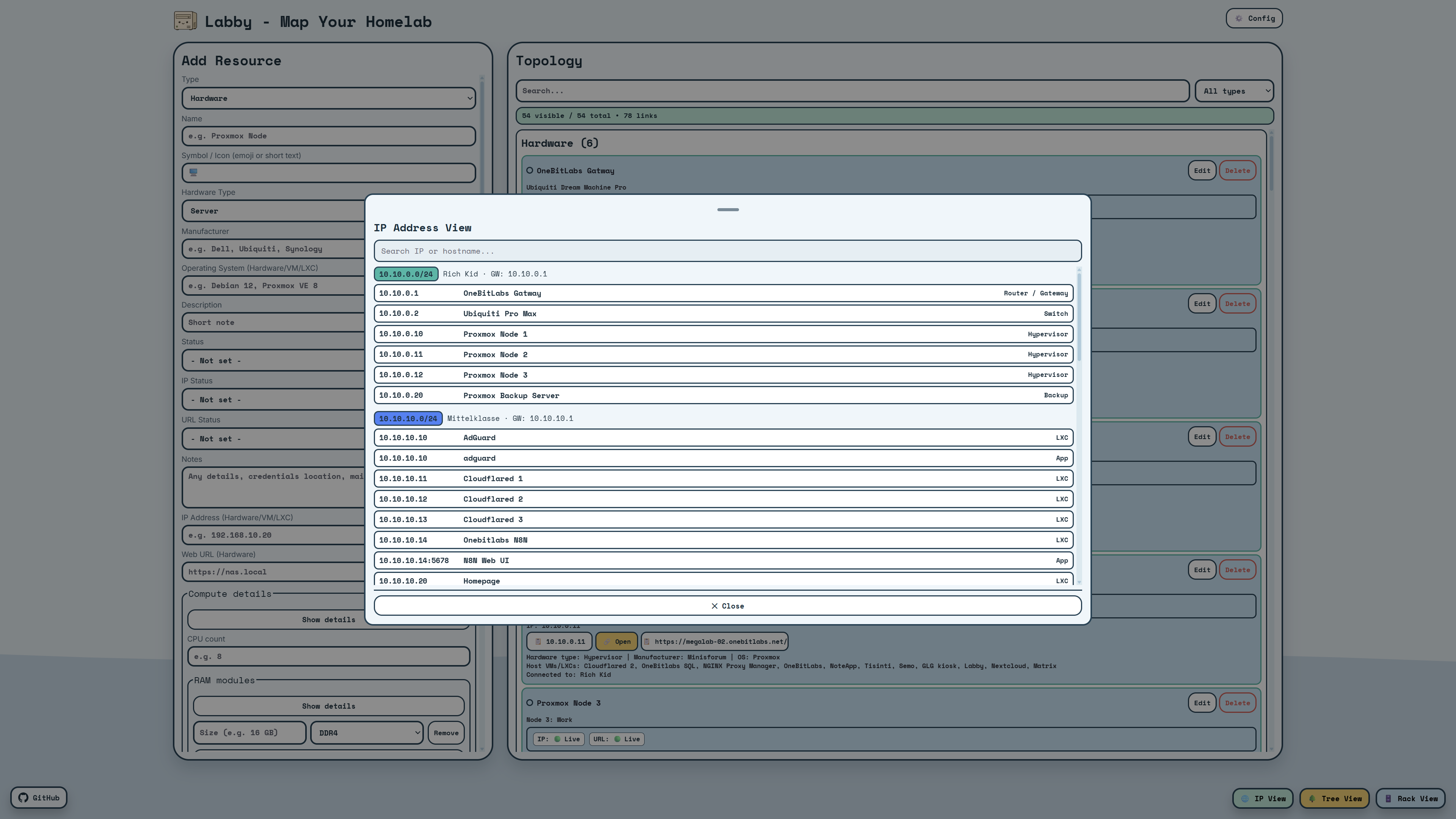
Task: Follow the https://megalab-02.onebitlabs.net/ link
Action: click(714, 642)
